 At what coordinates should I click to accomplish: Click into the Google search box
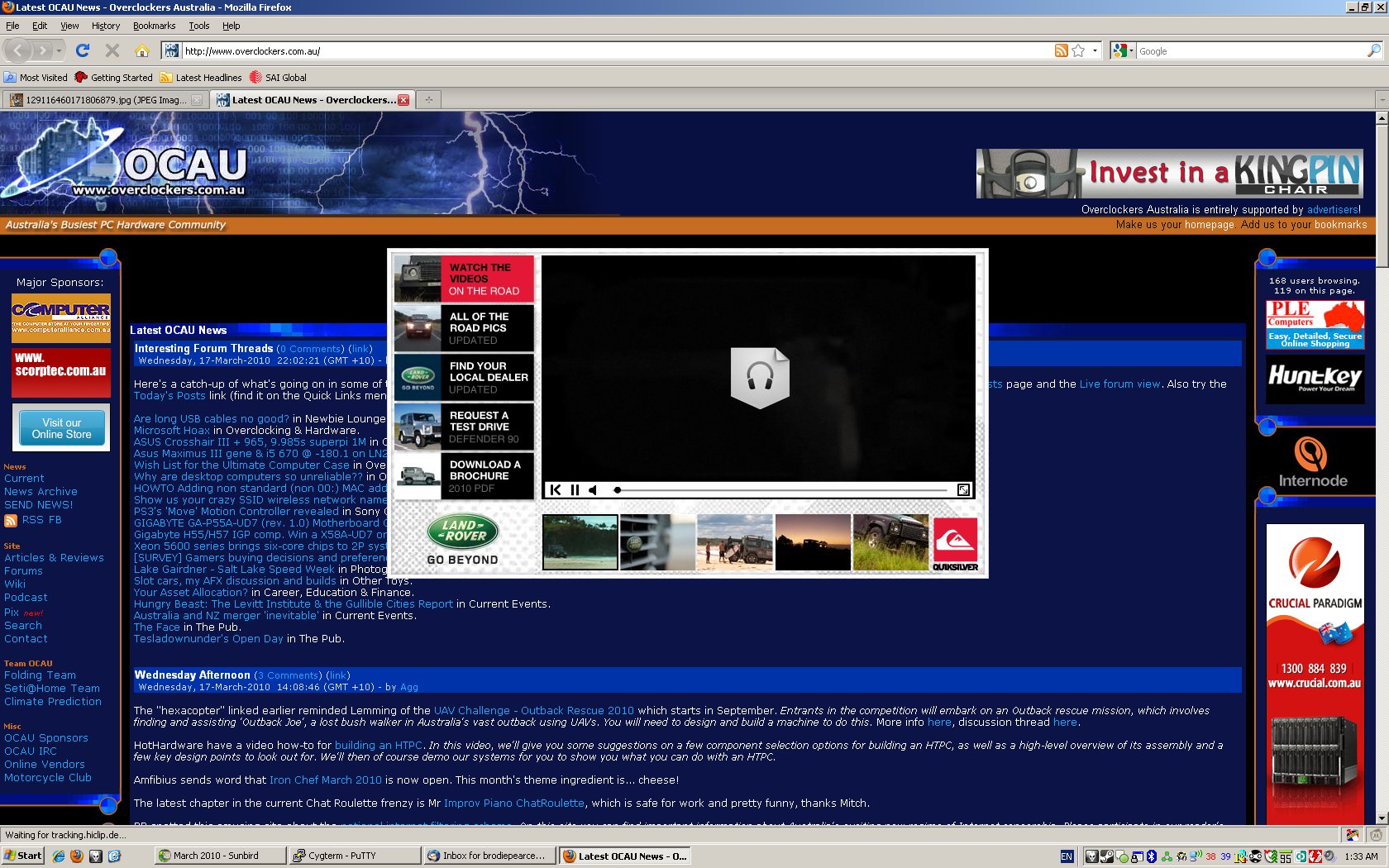pos(1250,50)
